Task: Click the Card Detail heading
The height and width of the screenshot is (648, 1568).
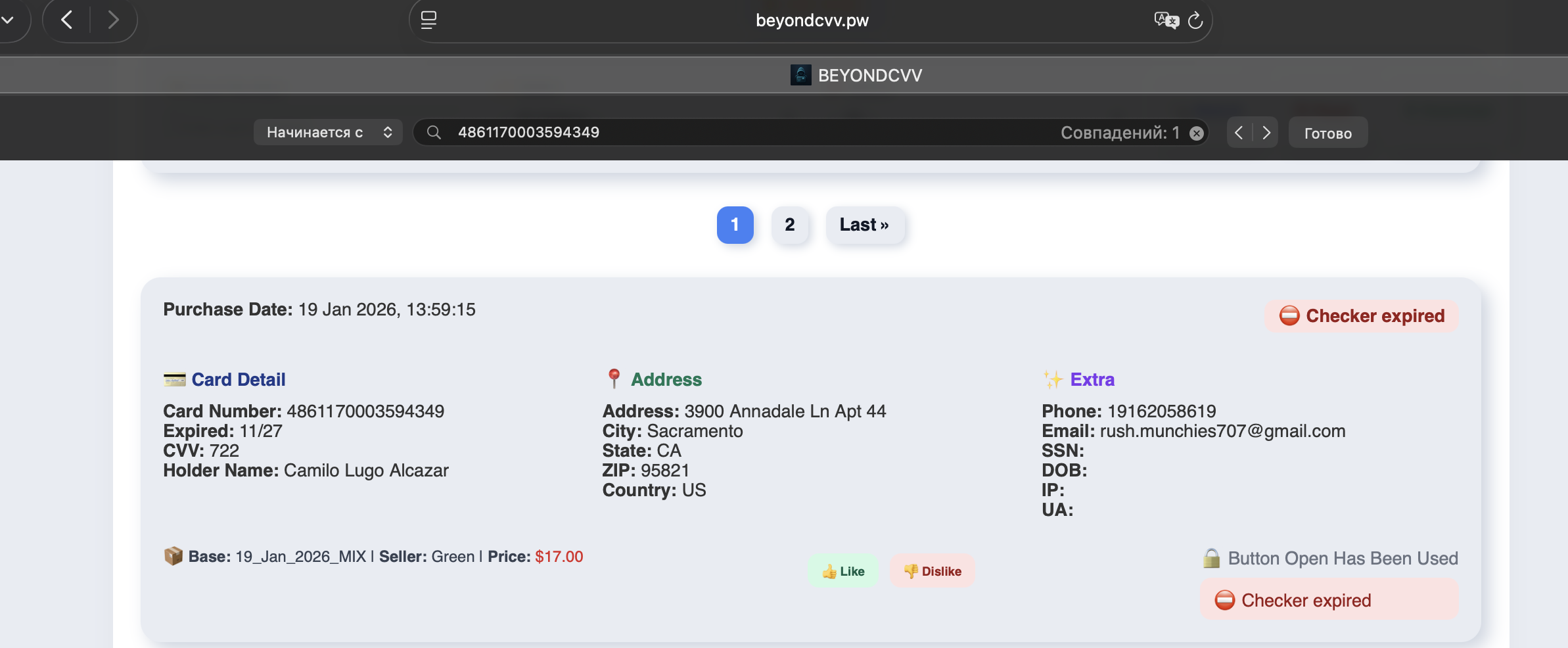Action: tap(239, 380)
